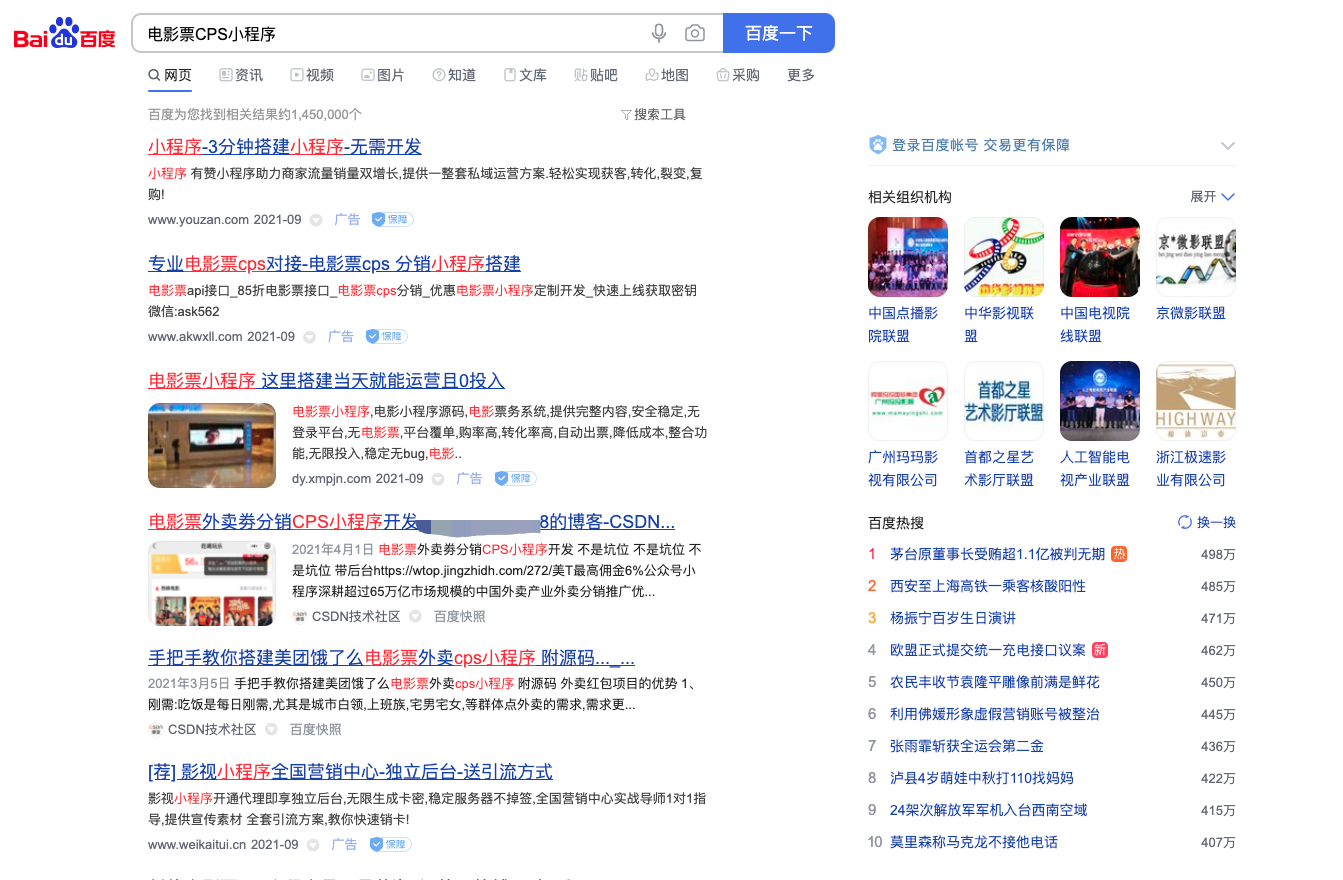This screenshot has width=1343, height=880.
Task: Click 保障 badge on akwxll result
Action: pos(386,337)
